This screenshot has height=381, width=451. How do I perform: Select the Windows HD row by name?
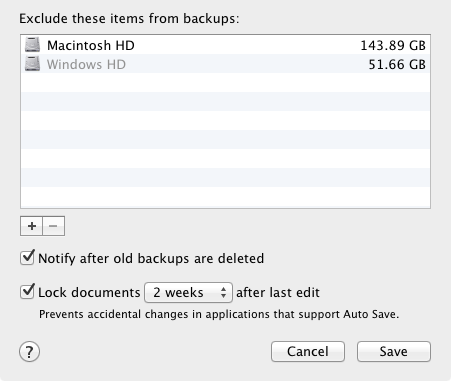[x=86, y=64]
